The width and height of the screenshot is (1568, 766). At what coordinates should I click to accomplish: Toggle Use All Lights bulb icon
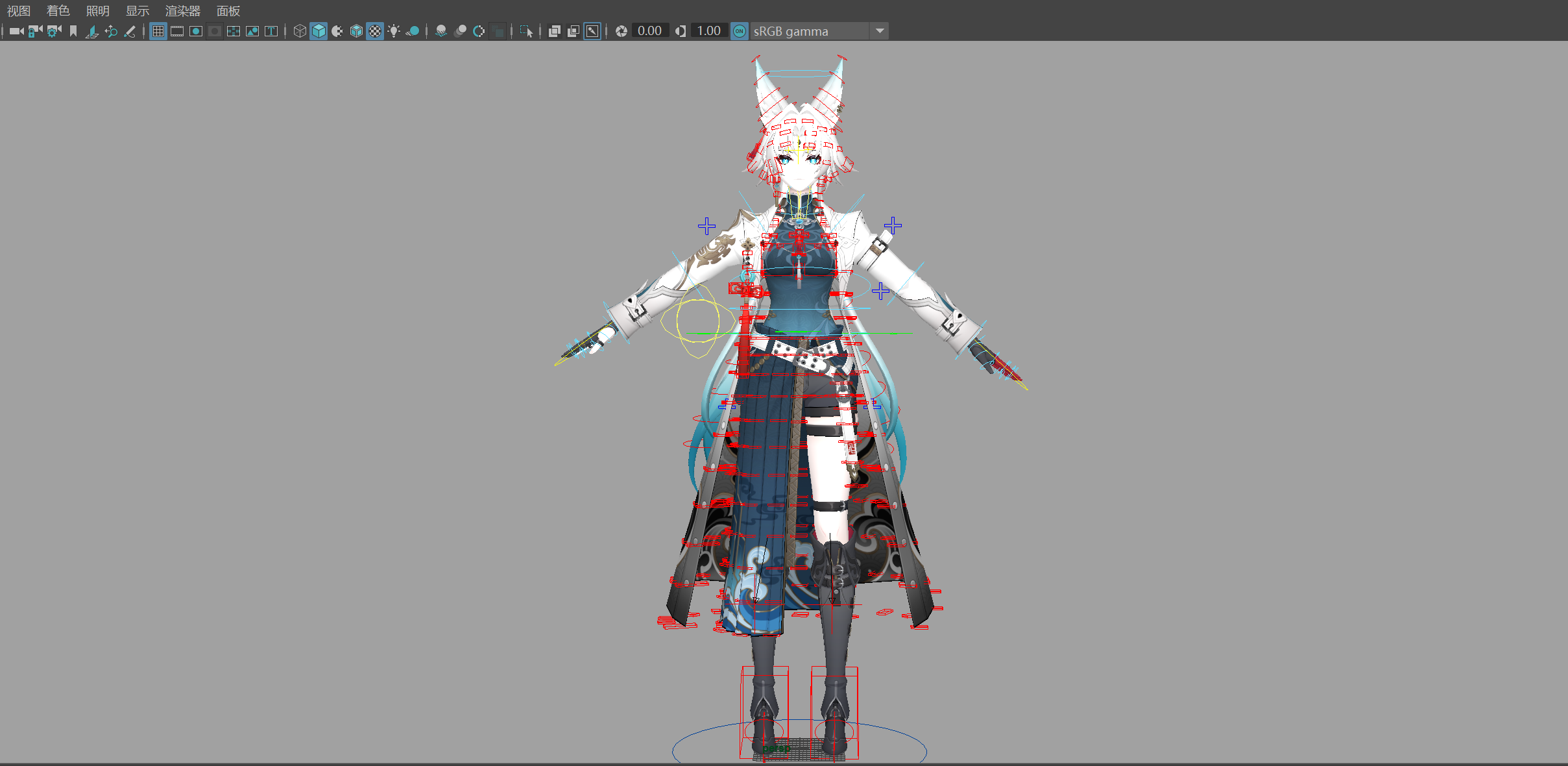tap(394, 31)
